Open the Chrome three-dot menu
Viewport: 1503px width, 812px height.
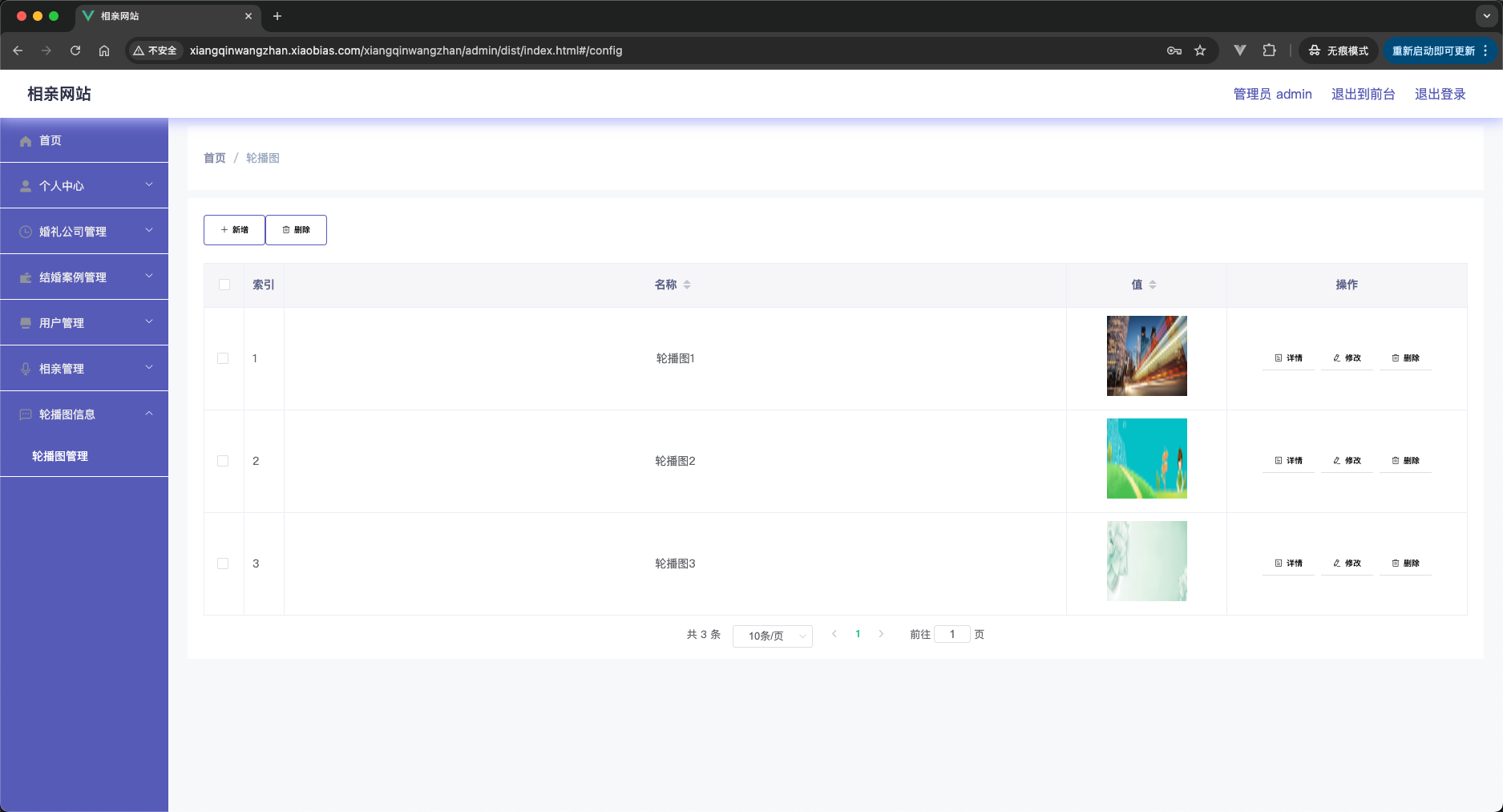(x=1485, y=50)
